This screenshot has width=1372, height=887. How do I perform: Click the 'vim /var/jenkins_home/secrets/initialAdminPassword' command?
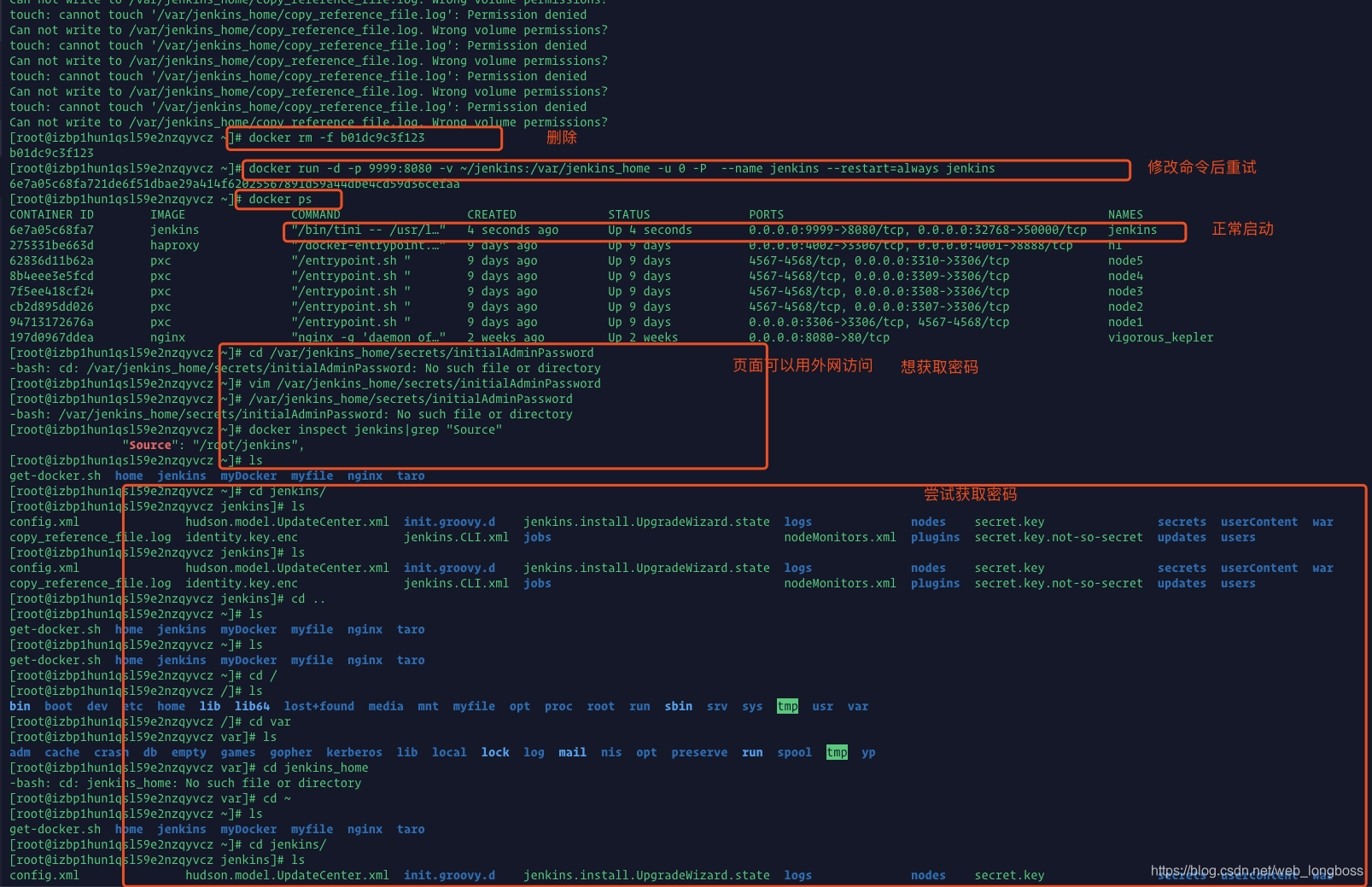tap(424, 383)
